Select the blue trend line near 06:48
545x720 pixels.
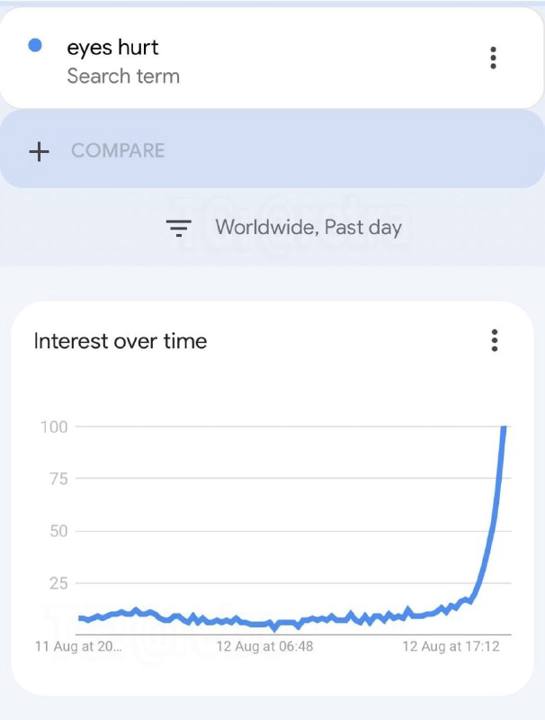[265, 624]
